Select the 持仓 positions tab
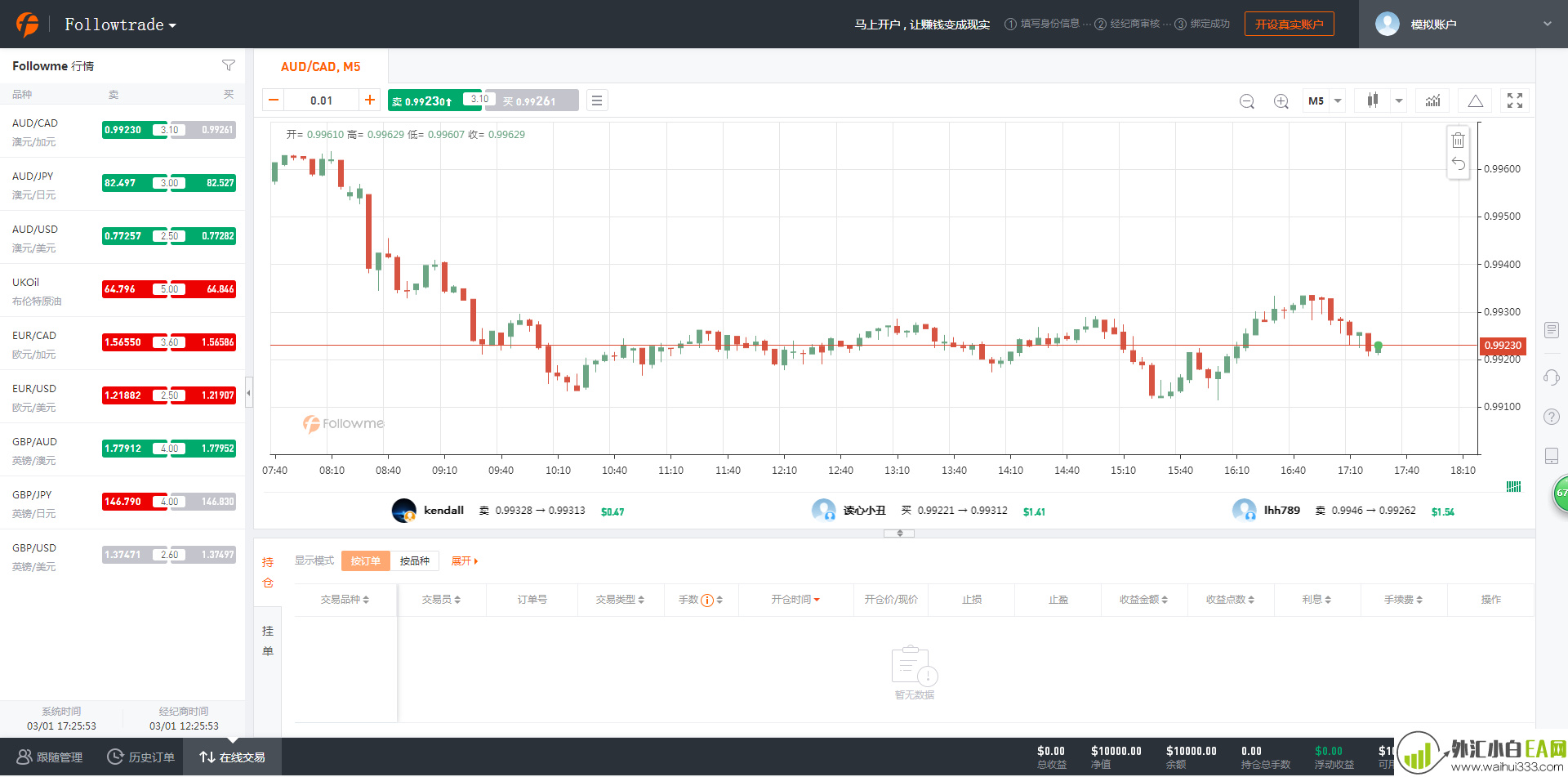This screenshot has width=1568, height=777. tap(268, 572)
